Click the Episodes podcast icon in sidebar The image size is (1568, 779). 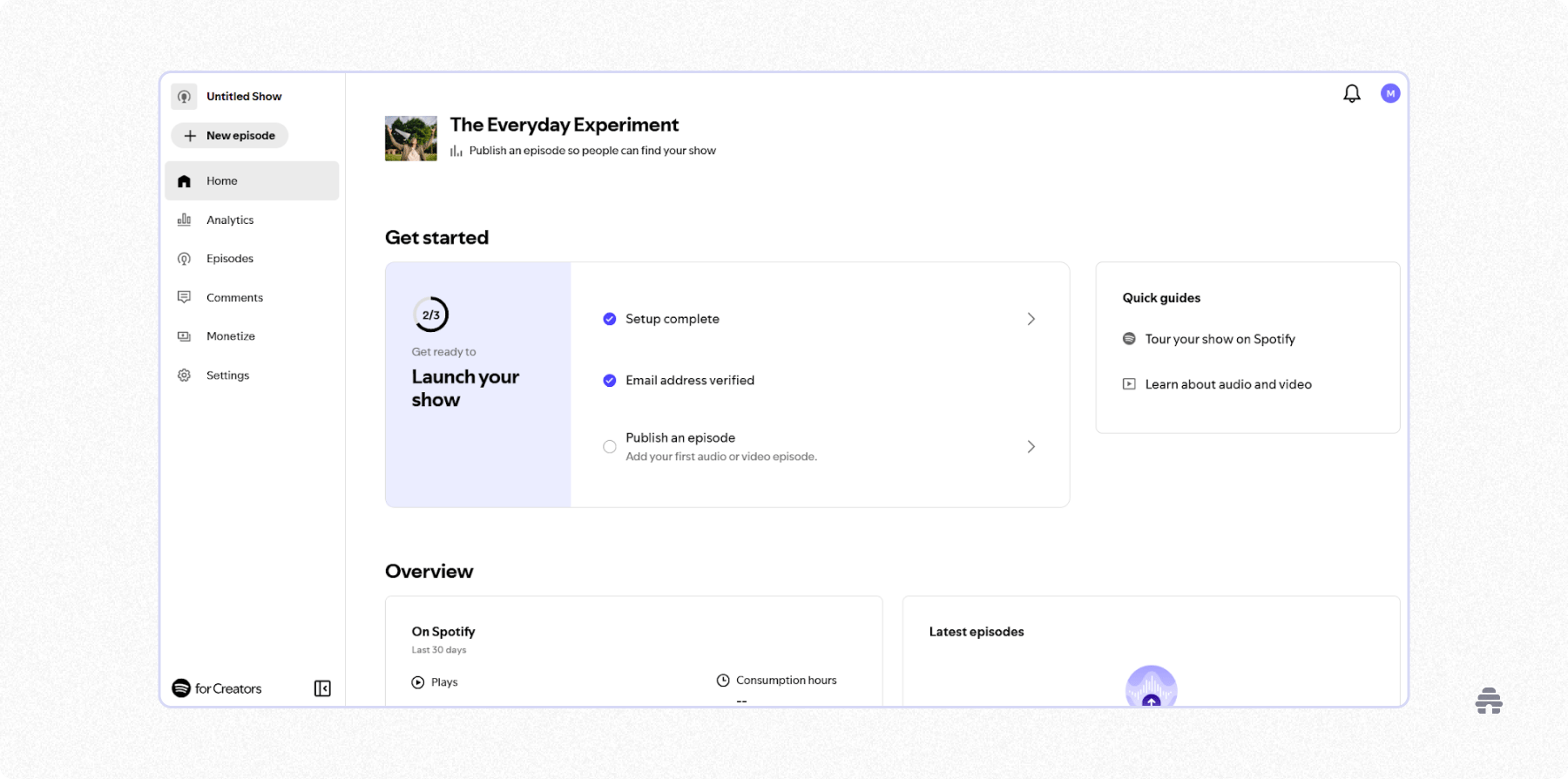[184, 259]
